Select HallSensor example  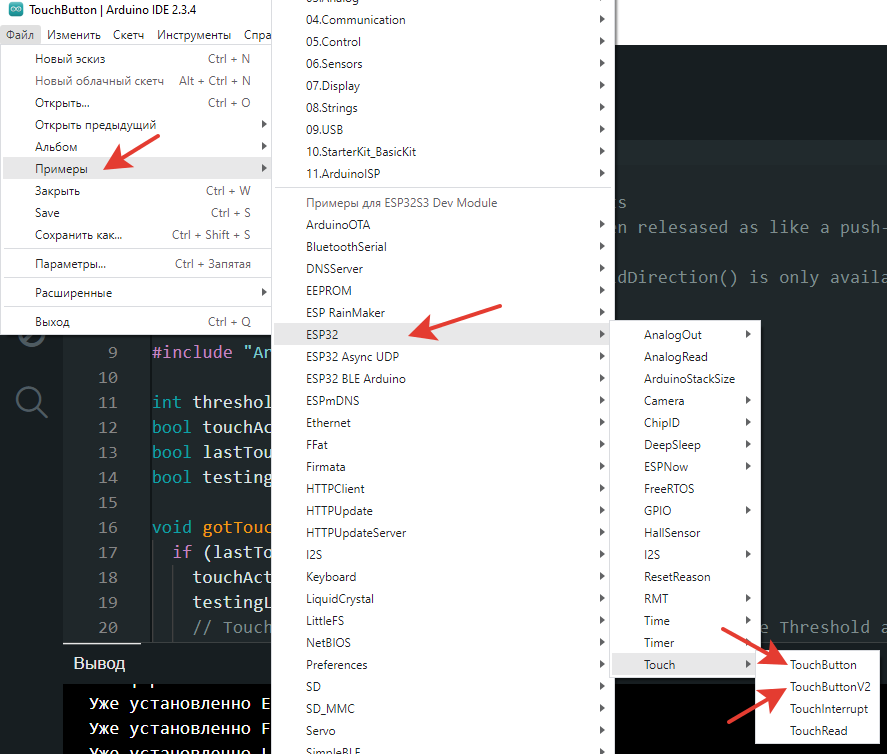(685, 533)
